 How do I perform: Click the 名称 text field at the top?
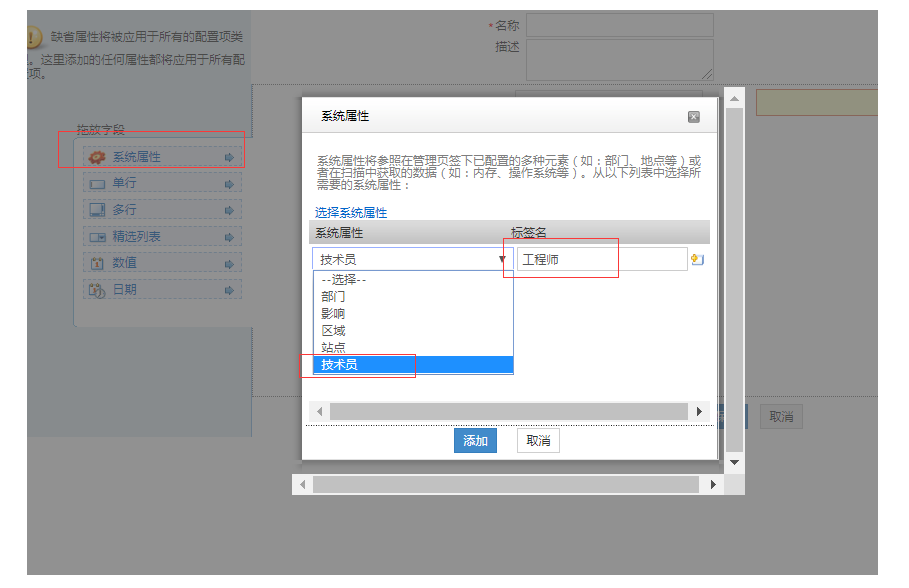pos(619,25)
